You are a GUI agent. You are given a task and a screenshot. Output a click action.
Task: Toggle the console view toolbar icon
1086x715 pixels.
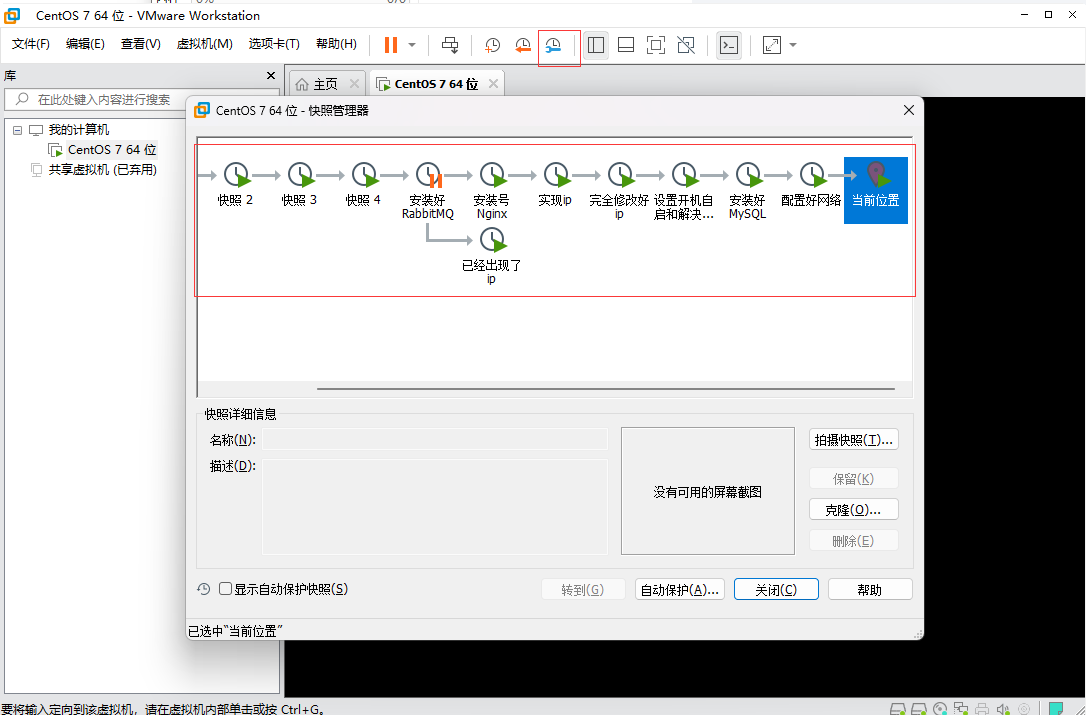click(x=729, y=45)
